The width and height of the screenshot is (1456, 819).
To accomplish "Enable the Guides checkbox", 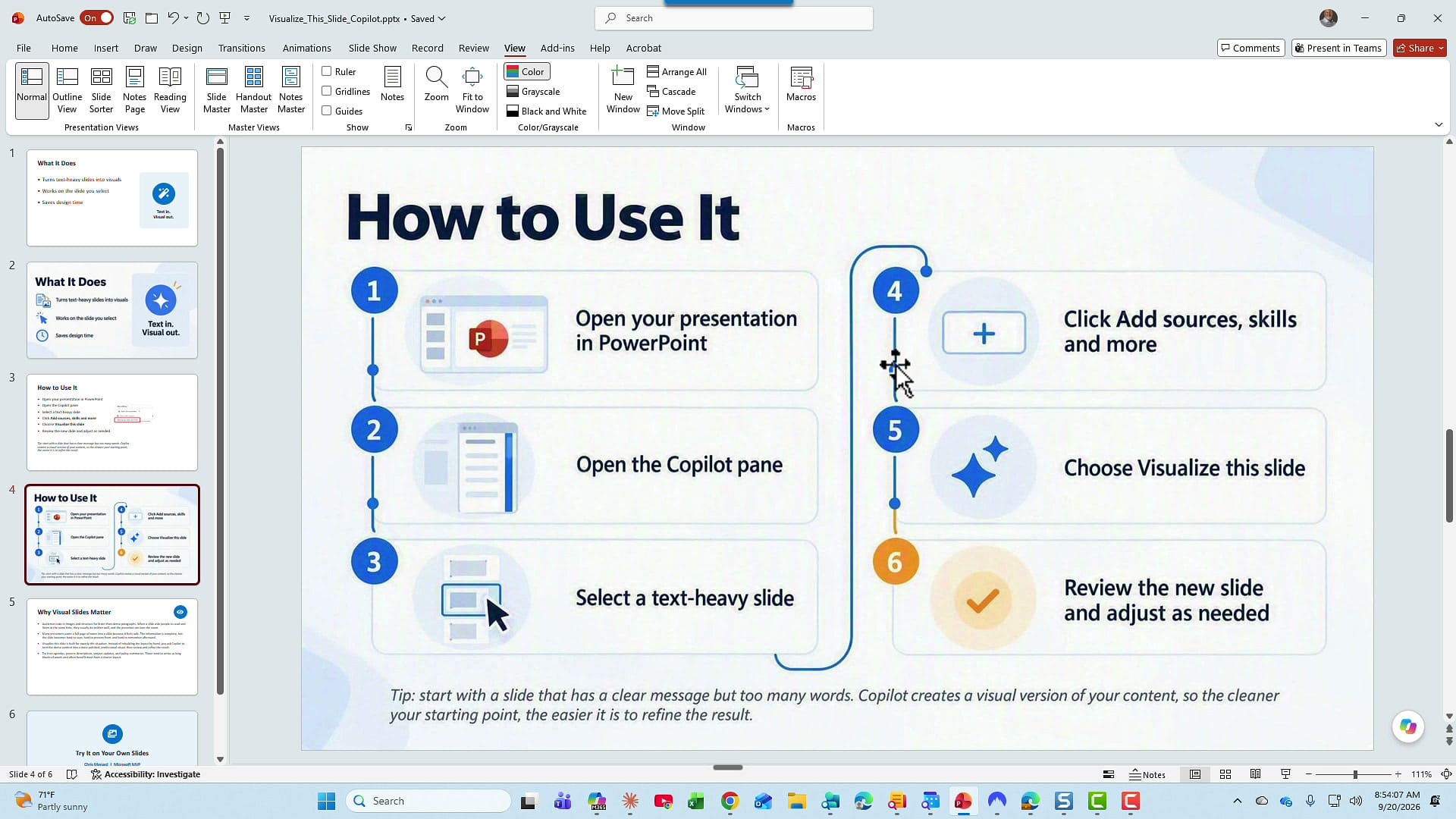I will click(327, 111).
